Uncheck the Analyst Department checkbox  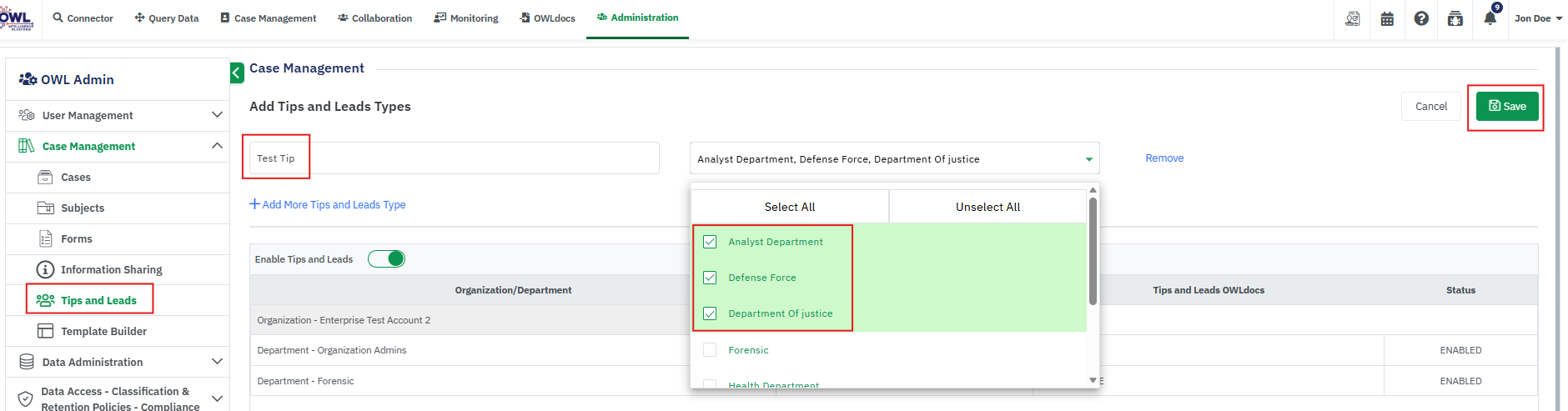pos(710,242)
